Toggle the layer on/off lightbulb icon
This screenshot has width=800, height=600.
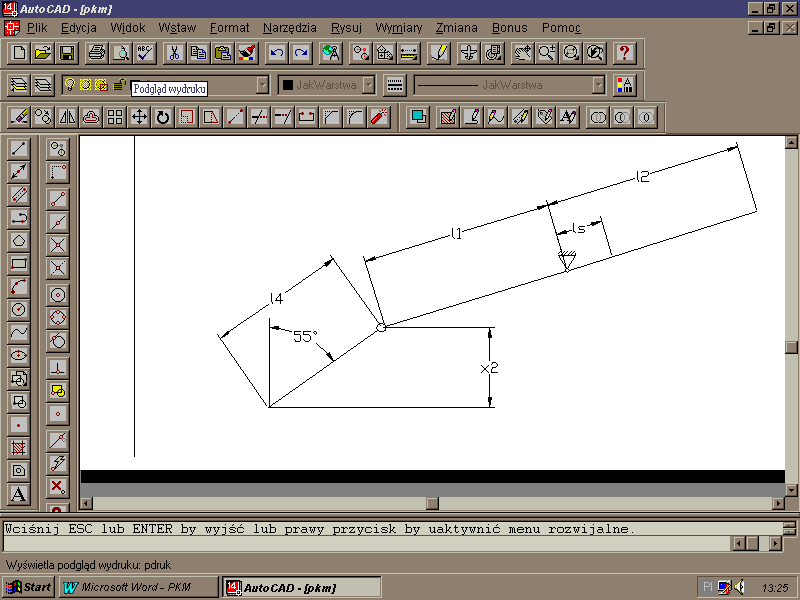pos(70,85)
